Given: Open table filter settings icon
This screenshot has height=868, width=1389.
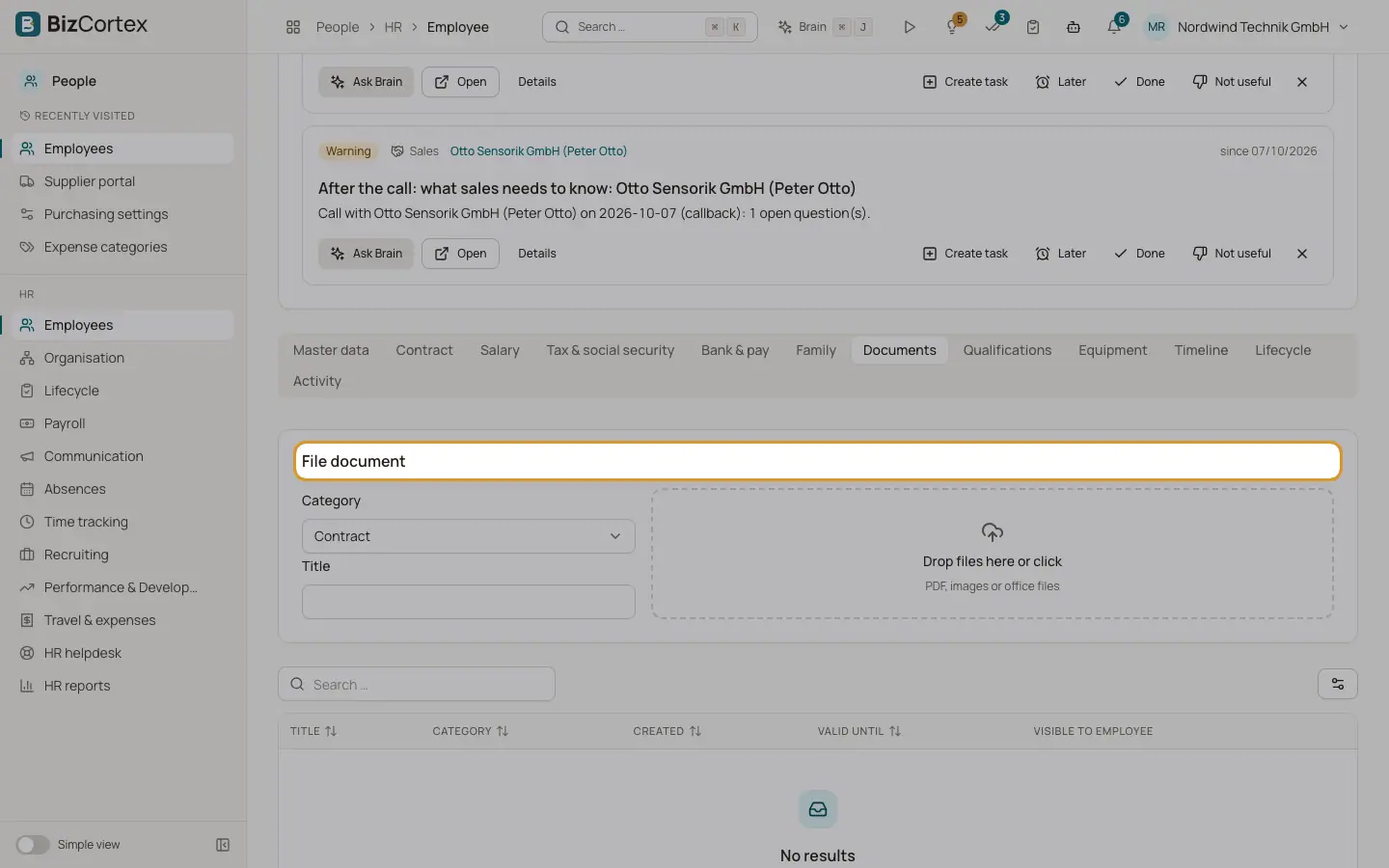Looking at the screenshot, I should point(1338,684).
